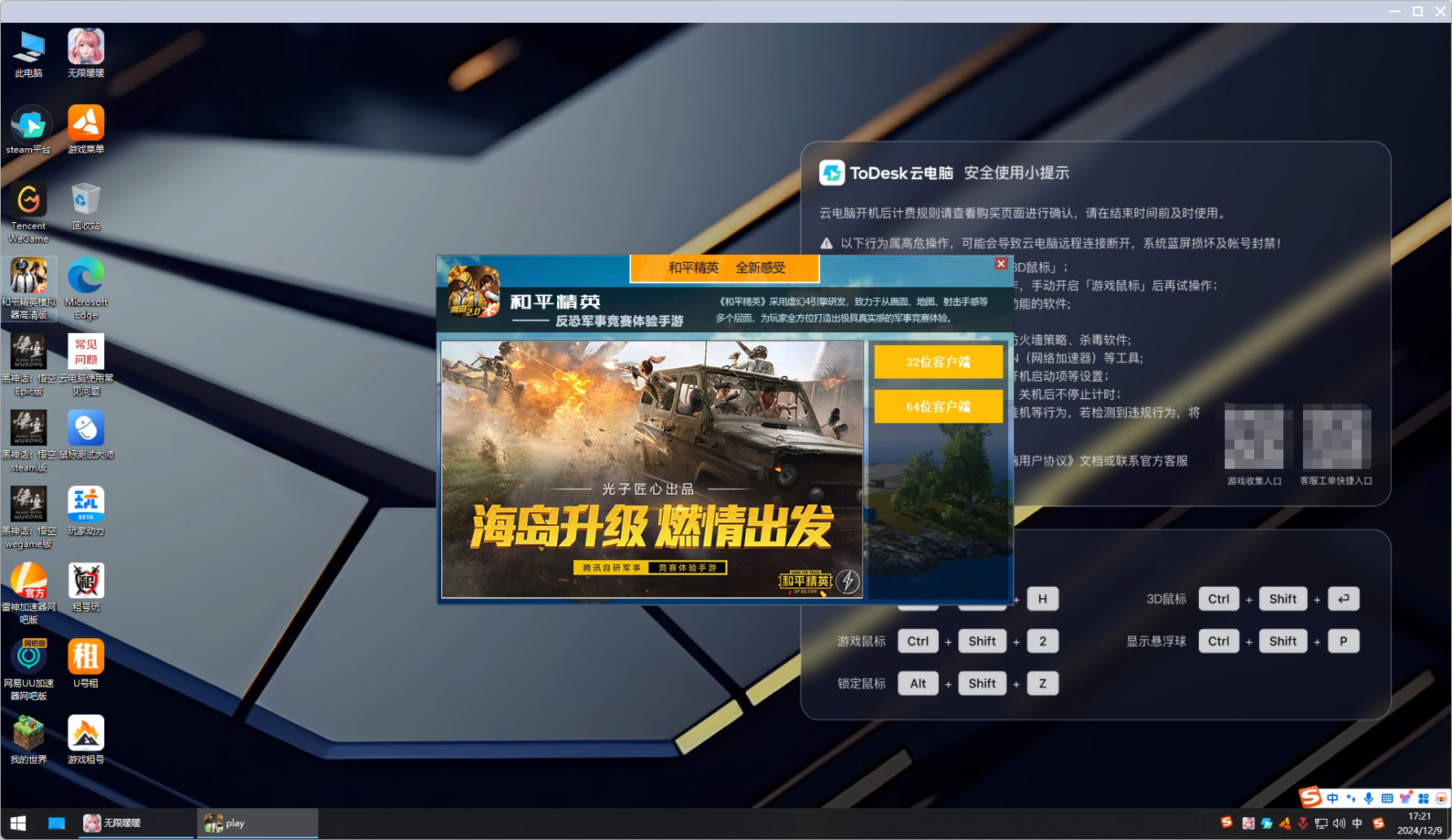The height and width of the screenshot is (840, 1452).
Task: Open the 此电脑 desktop icon
Action: [29, 54]
